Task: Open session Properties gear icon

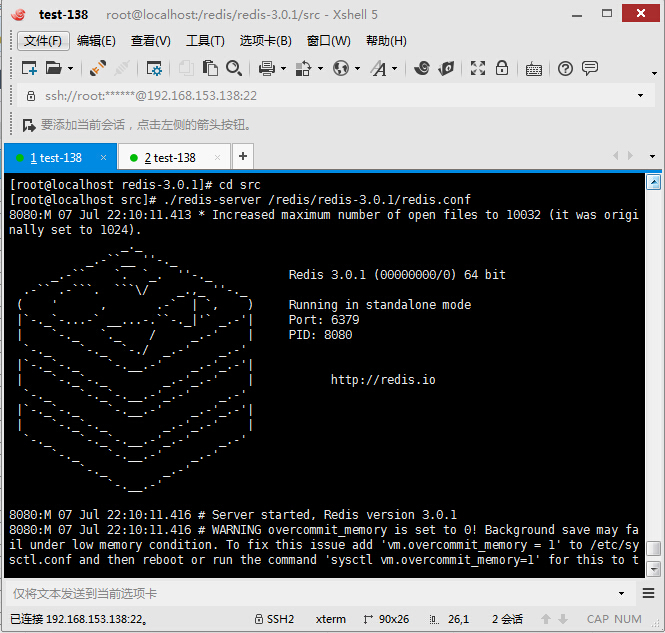Action: pos(154,68)
